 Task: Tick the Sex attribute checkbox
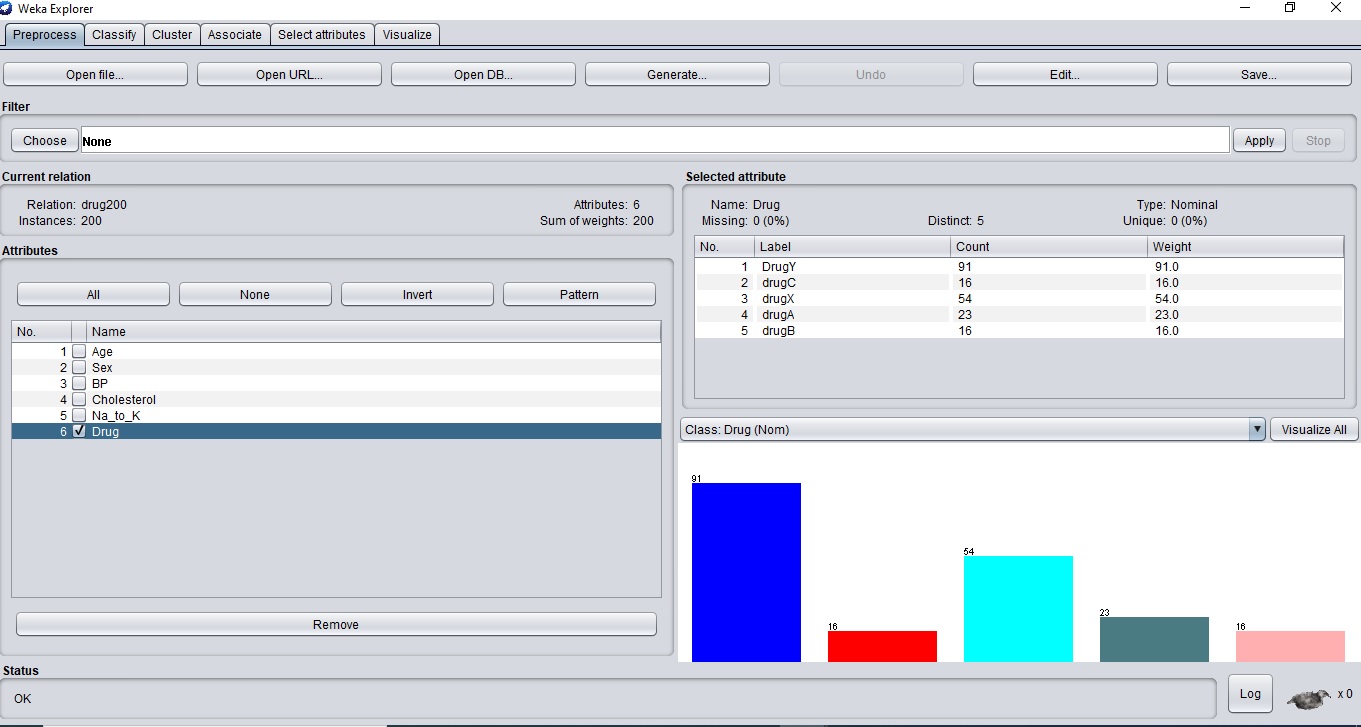(79, 368)
